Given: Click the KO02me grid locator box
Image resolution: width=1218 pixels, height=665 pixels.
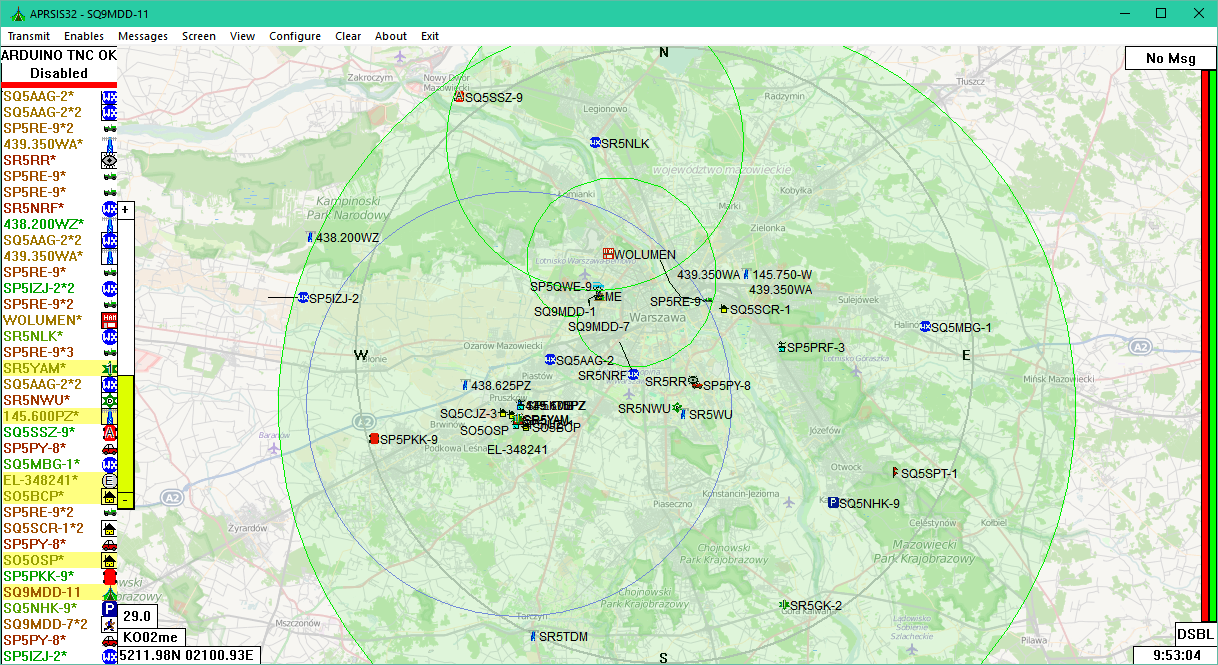Looking at the screenshot, I should click(152, 637).
